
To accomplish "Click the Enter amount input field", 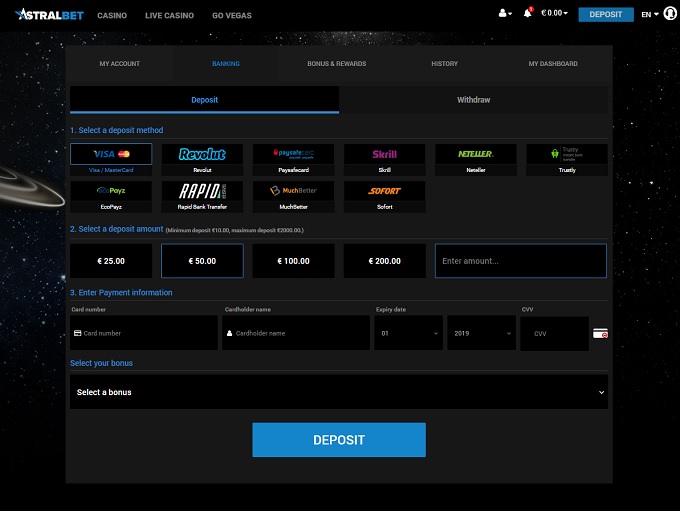I will point(520,261).
